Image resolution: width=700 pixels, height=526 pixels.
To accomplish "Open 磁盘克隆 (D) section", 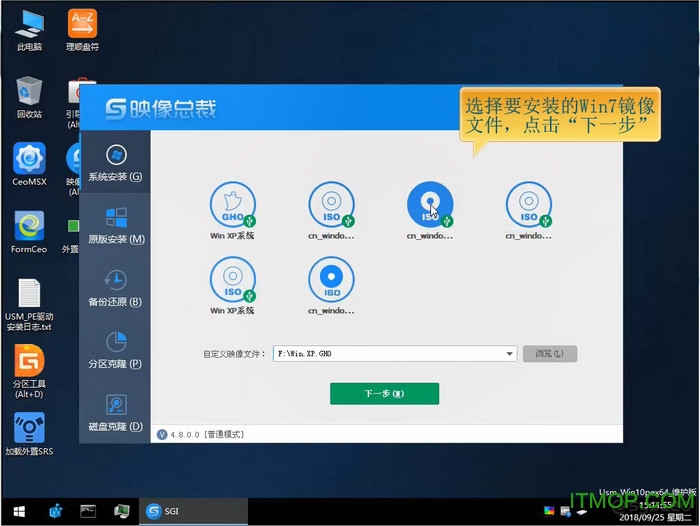I will point(115,412).
